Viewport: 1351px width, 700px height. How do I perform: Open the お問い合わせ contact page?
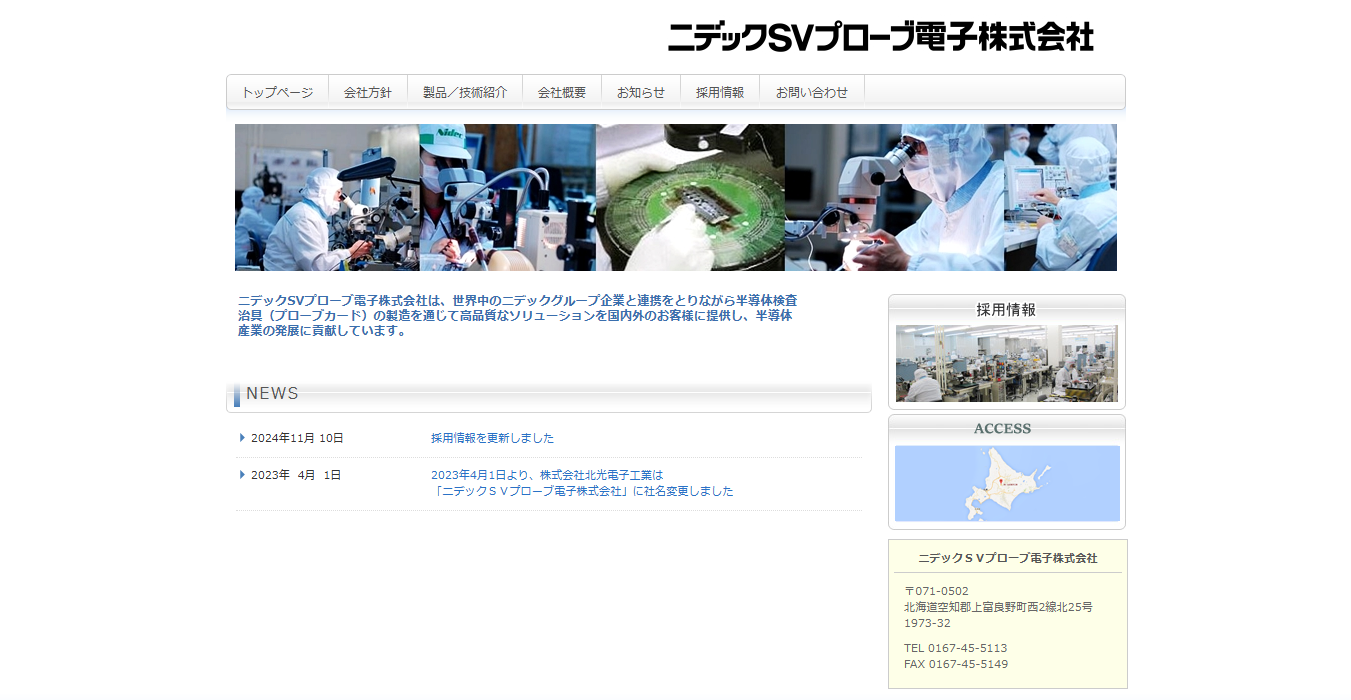(811, 92)
